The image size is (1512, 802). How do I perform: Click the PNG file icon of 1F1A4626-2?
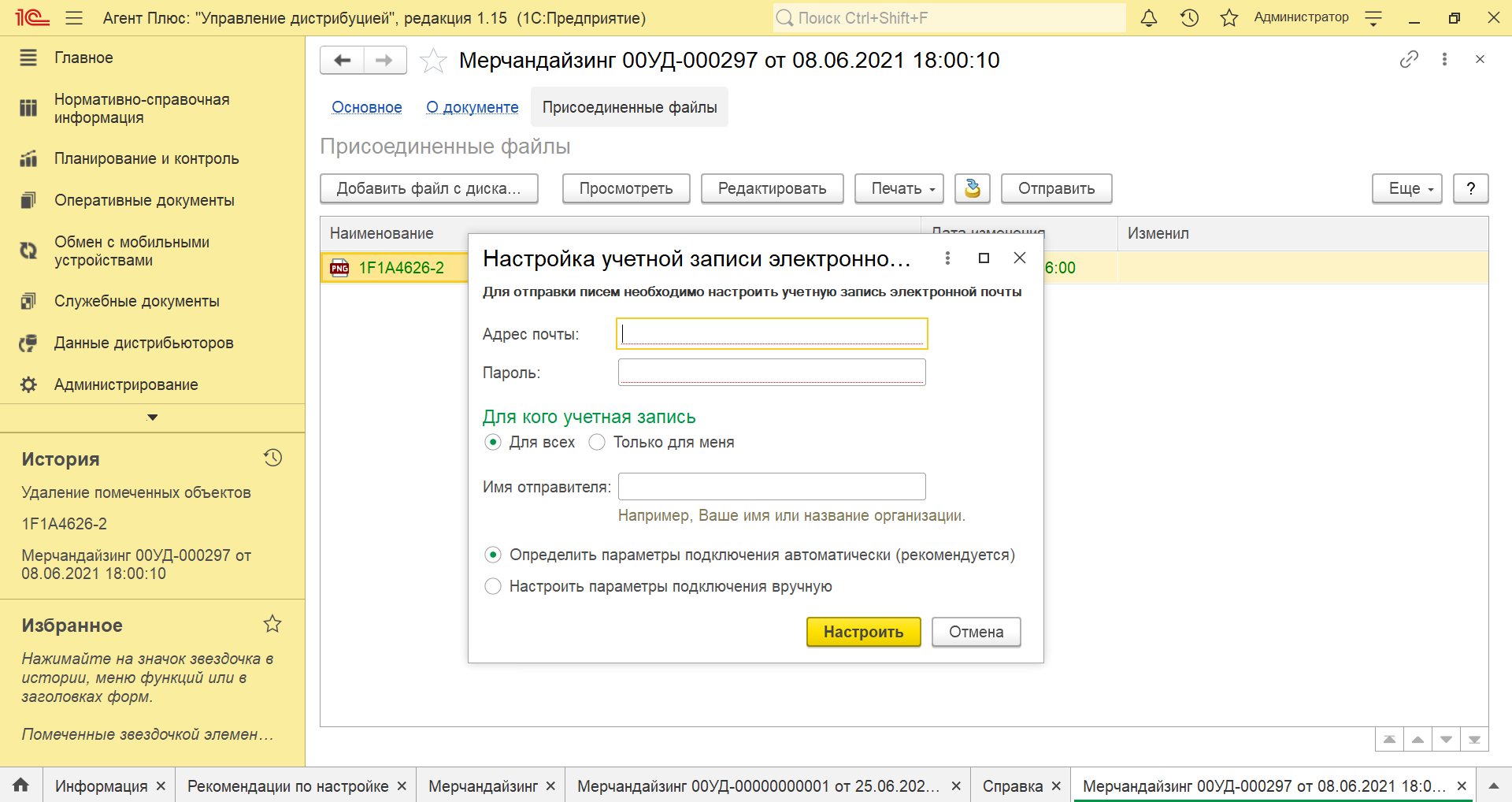tap(339, 268)
